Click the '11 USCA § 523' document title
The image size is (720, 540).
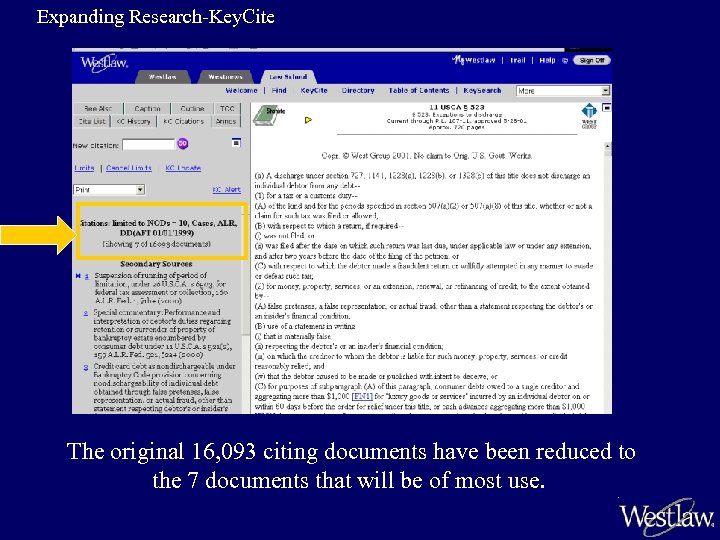tap(456, 107)
